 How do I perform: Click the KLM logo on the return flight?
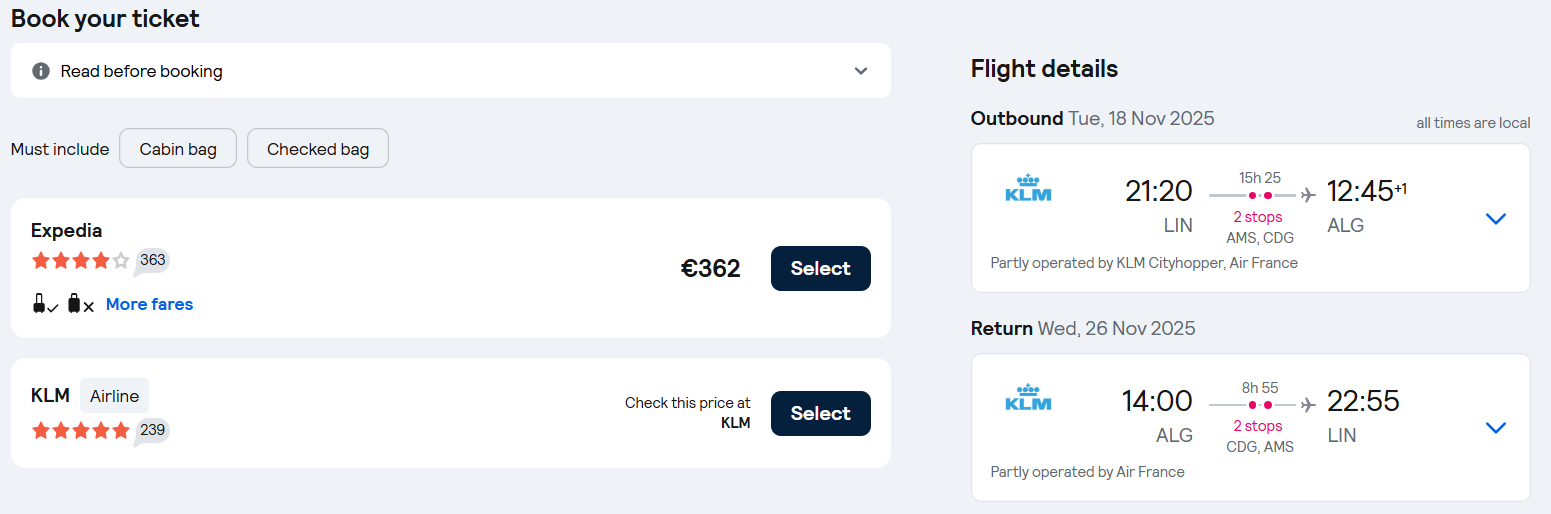(x=1028, y=399)
